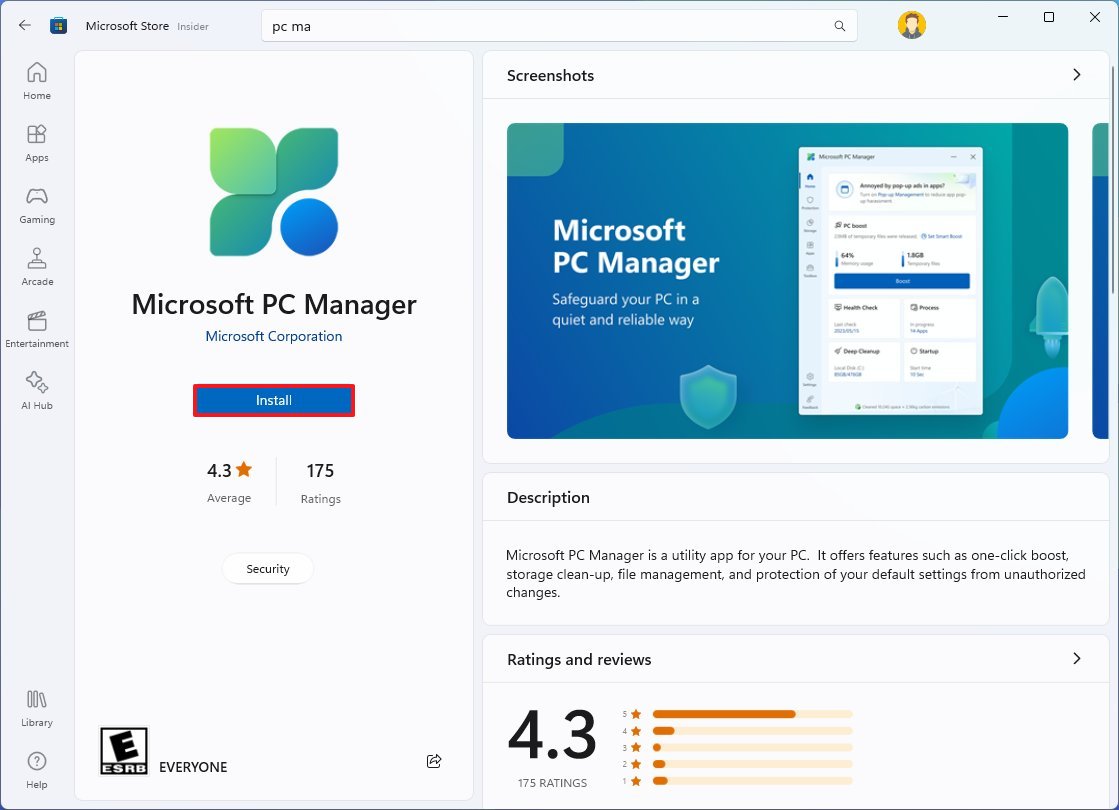Install Microsoft PC Manager
This screenshot has width=1119, height=810.
[x=274, y=400]
